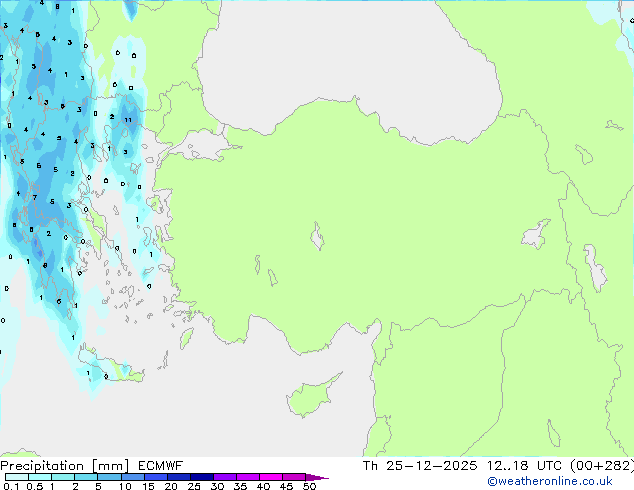Image resolution: width=634 pixels, height=490 pixels.
Task: Click the legend label '10'
Action: (125, 486)
